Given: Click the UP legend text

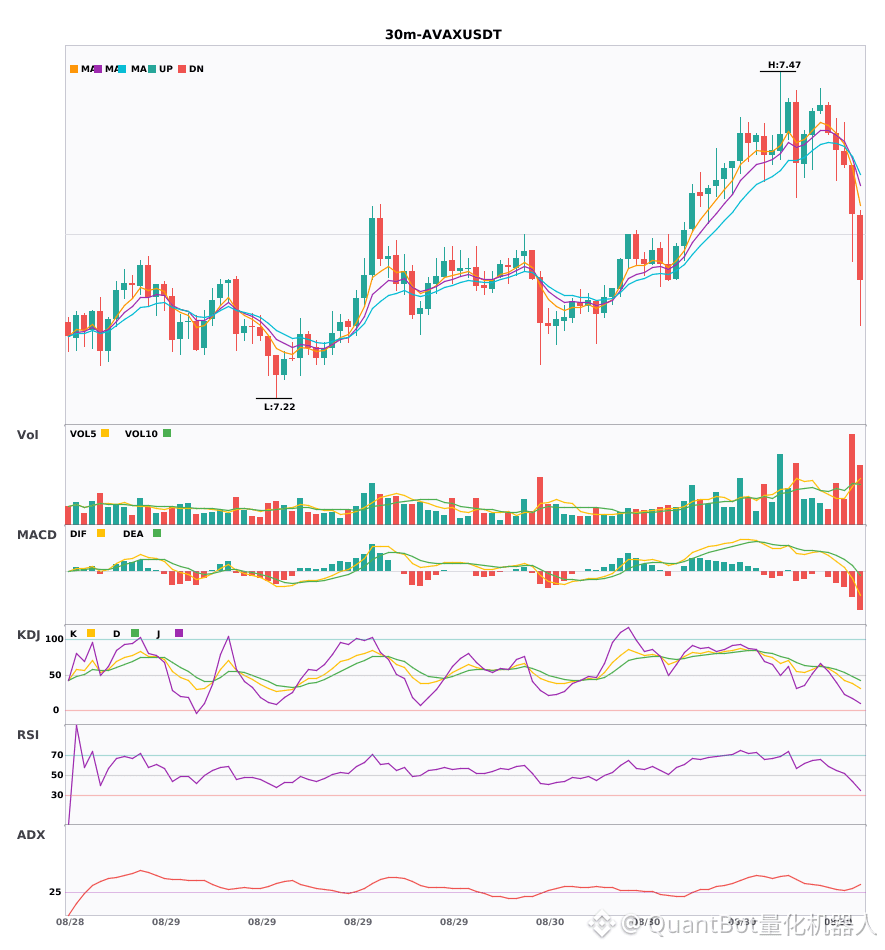Looking at the screenshot, I should pos(166,69).
